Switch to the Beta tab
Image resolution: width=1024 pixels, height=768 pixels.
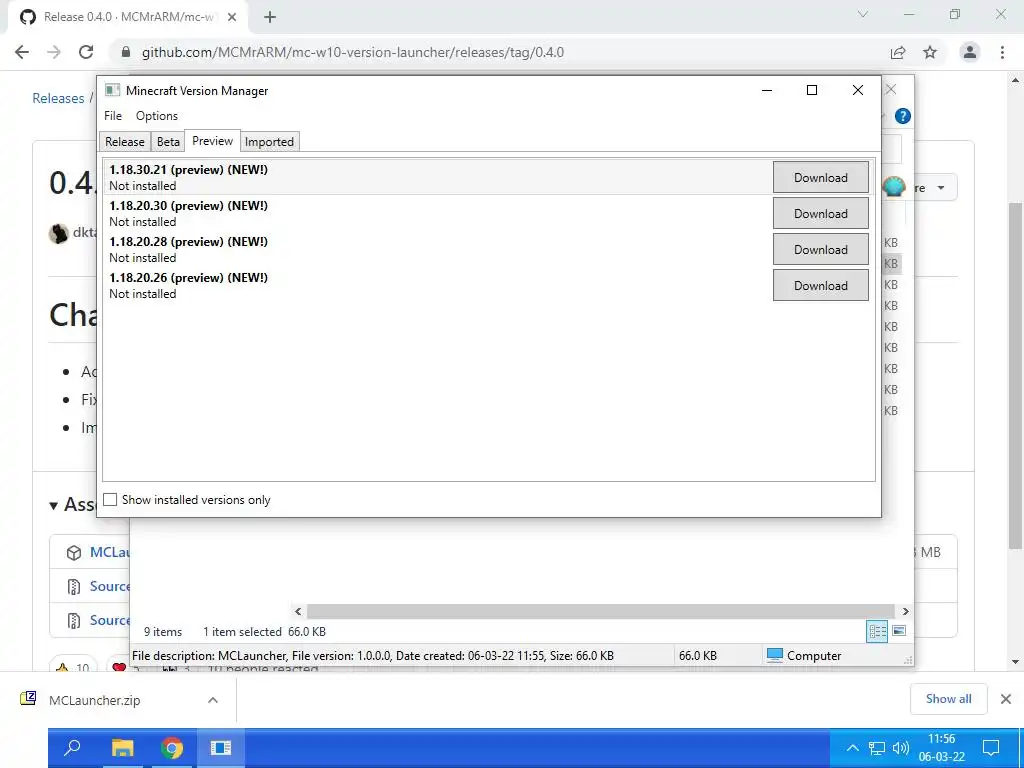coord(168,142)
